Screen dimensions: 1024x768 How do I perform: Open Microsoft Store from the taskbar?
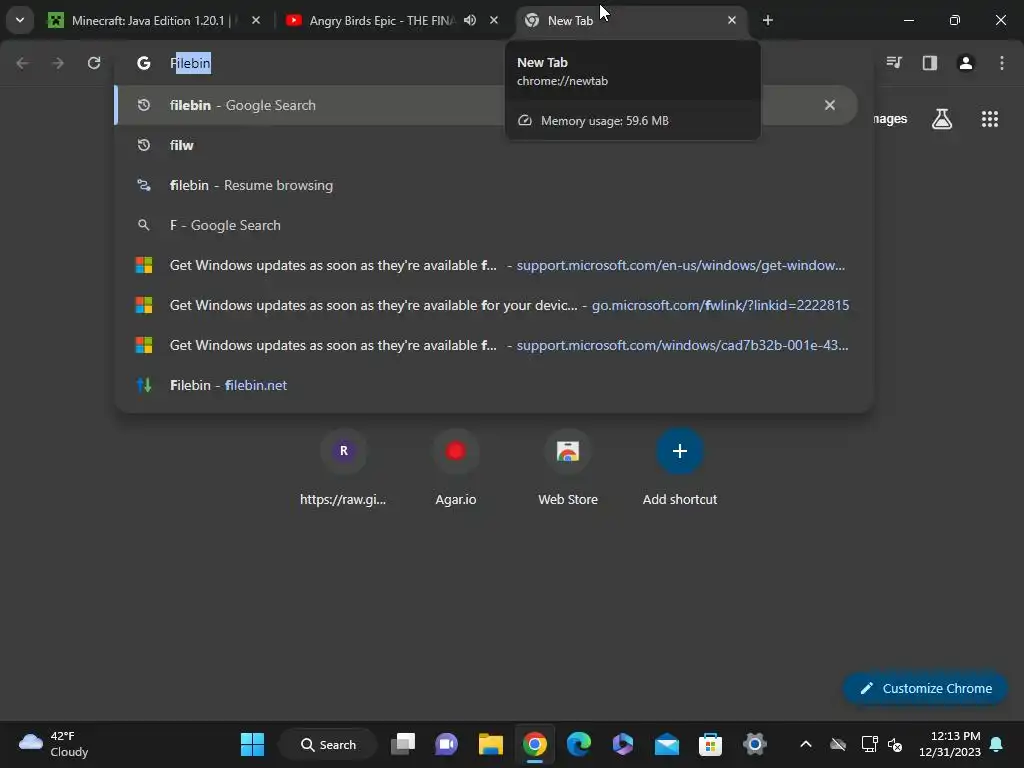pyautogui.click(x=710, y=744)
